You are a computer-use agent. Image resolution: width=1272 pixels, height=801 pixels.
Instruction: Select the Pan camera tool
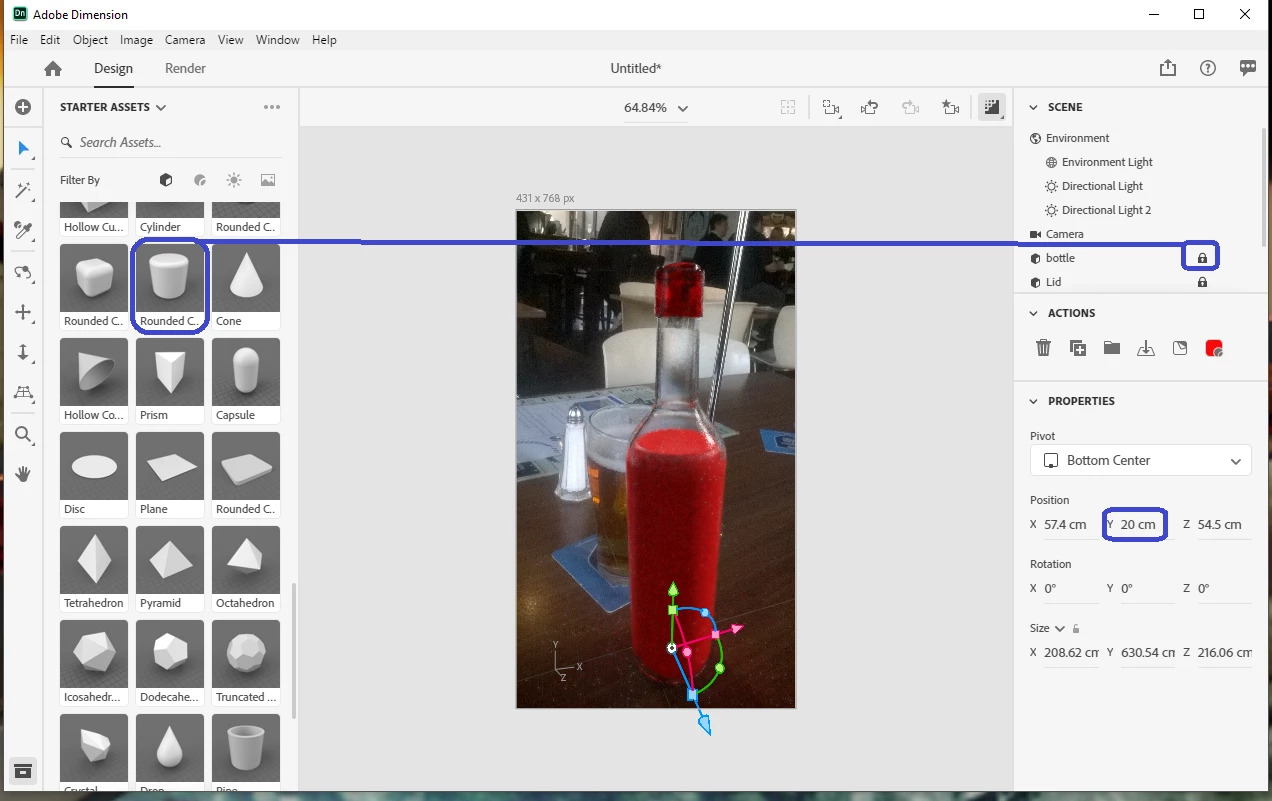tap(24, 313)
